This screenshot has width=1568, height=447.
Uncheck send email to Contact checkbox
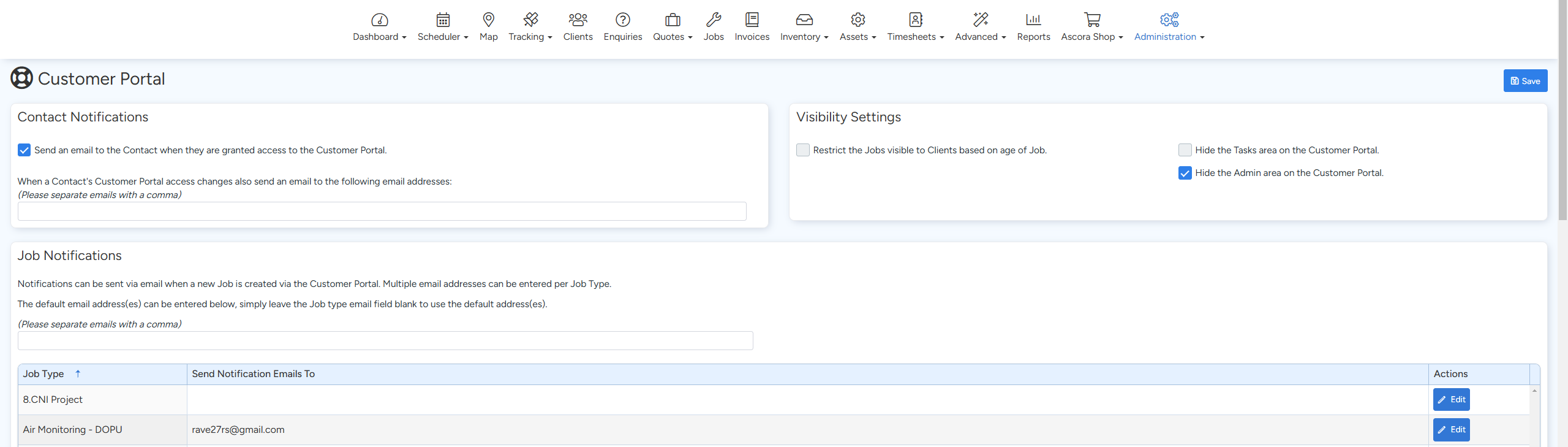24,150
